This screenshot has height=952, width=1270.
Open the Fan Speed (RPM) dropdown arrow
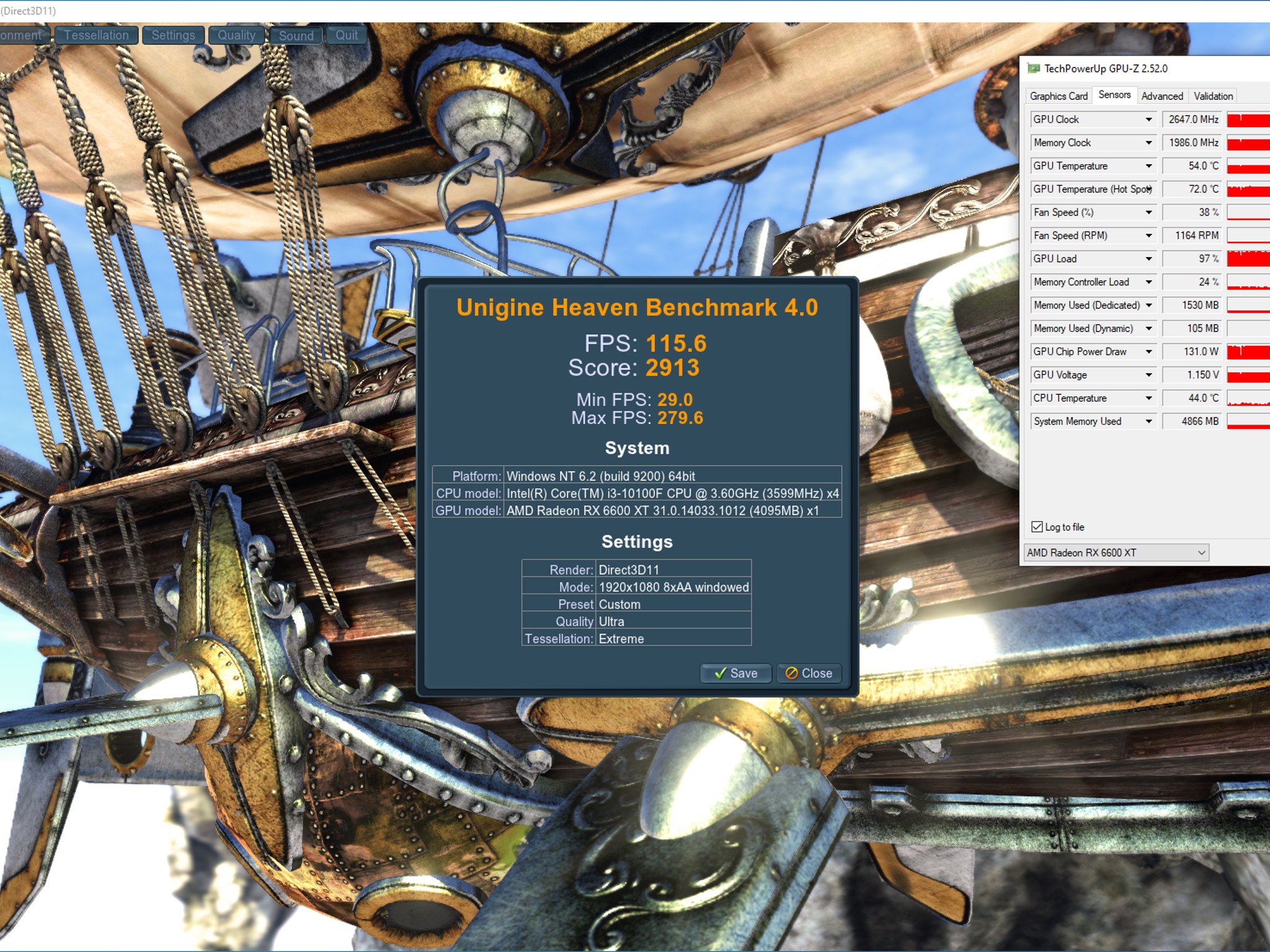(1148, 236)
